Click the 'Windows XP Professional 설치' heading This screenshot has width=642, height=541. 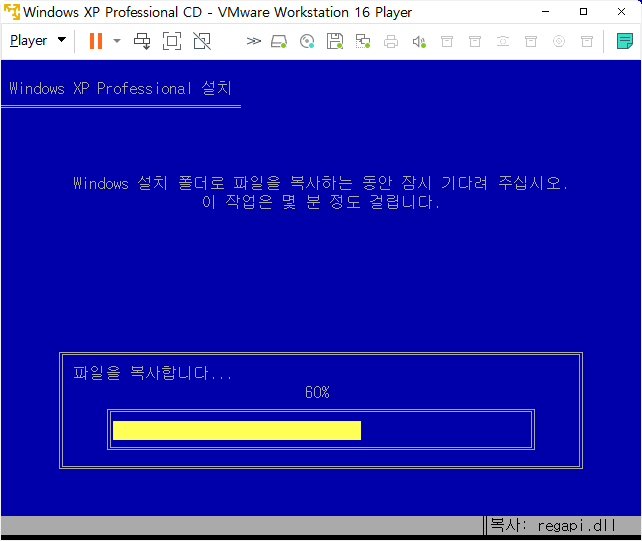pos(120,88)
